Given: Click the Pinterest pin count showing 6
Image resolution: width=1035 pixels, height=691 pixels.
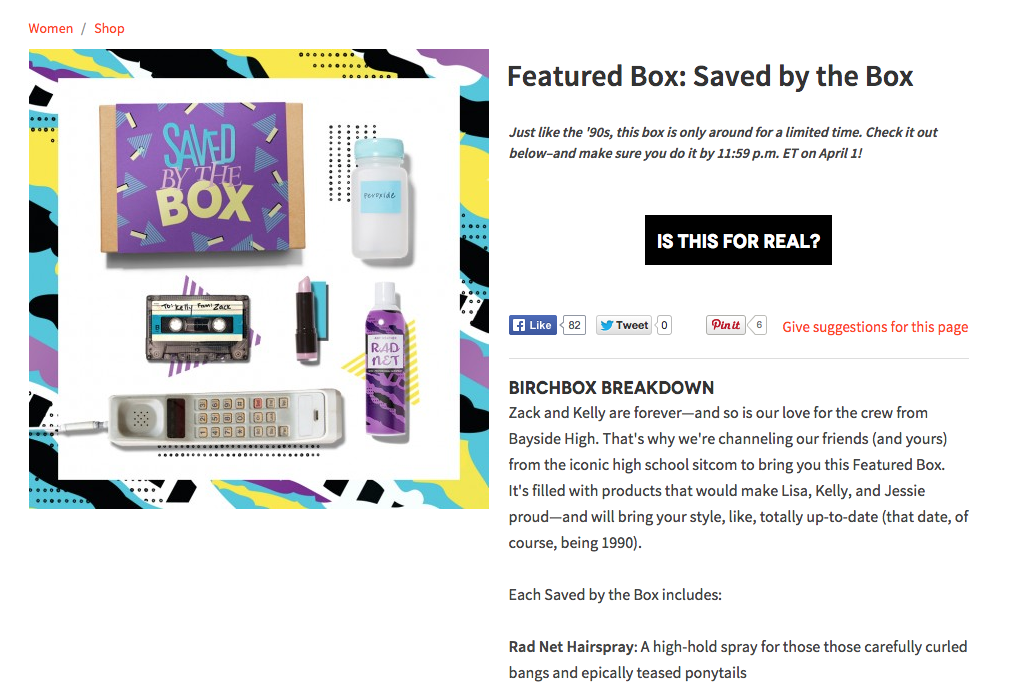Looking at the screenshot, I should coord(759,325).
